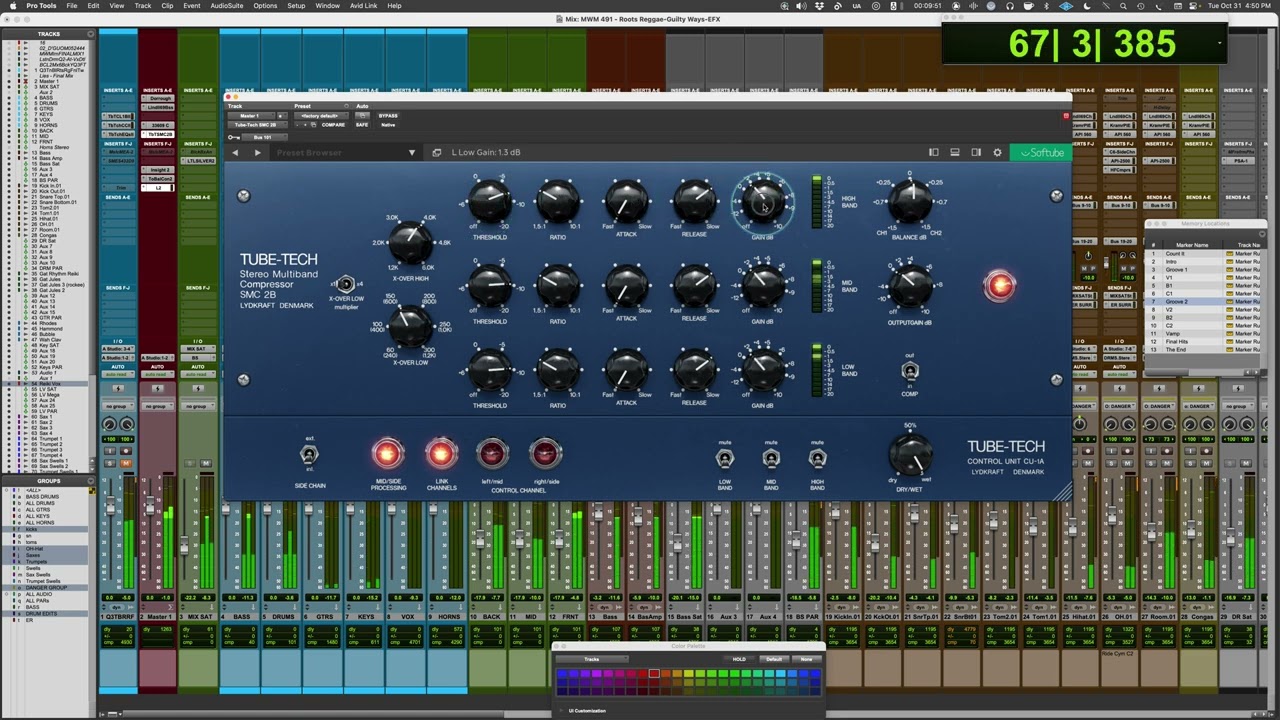Click the Balance dB knob
Viewport: 1280px width, 720px height.
(x=910, y=203)
